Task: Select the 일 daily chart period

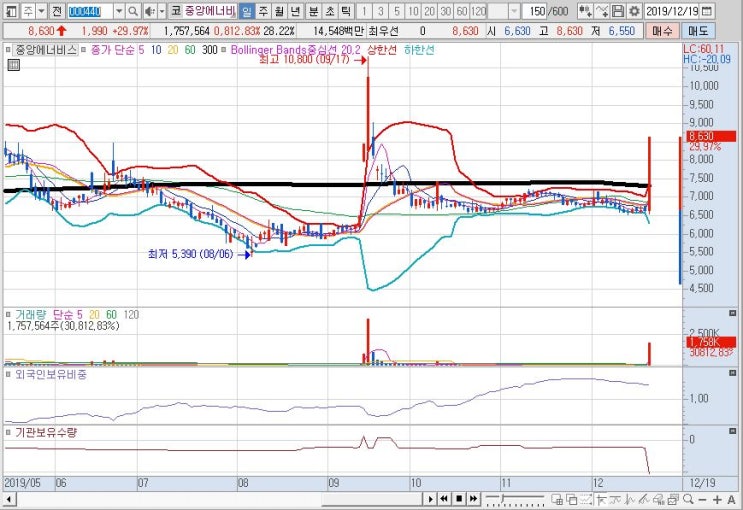Action: (246, 10)
